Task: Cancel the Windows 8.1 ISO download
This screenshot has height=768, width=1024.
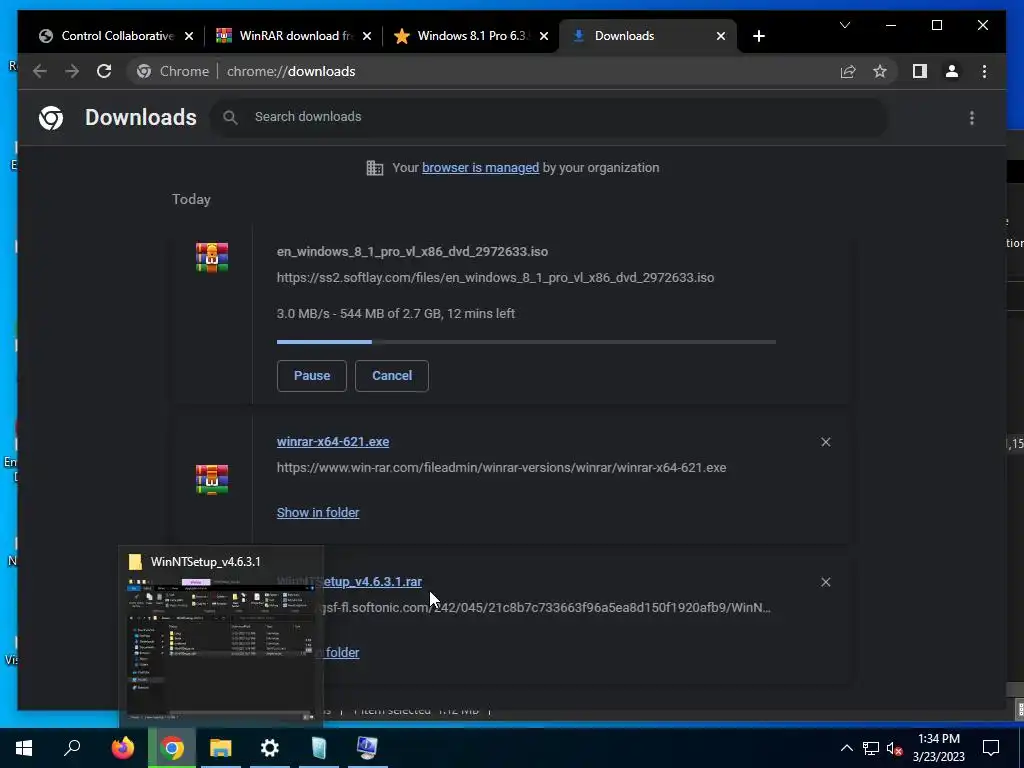Action: coord(392,376)
